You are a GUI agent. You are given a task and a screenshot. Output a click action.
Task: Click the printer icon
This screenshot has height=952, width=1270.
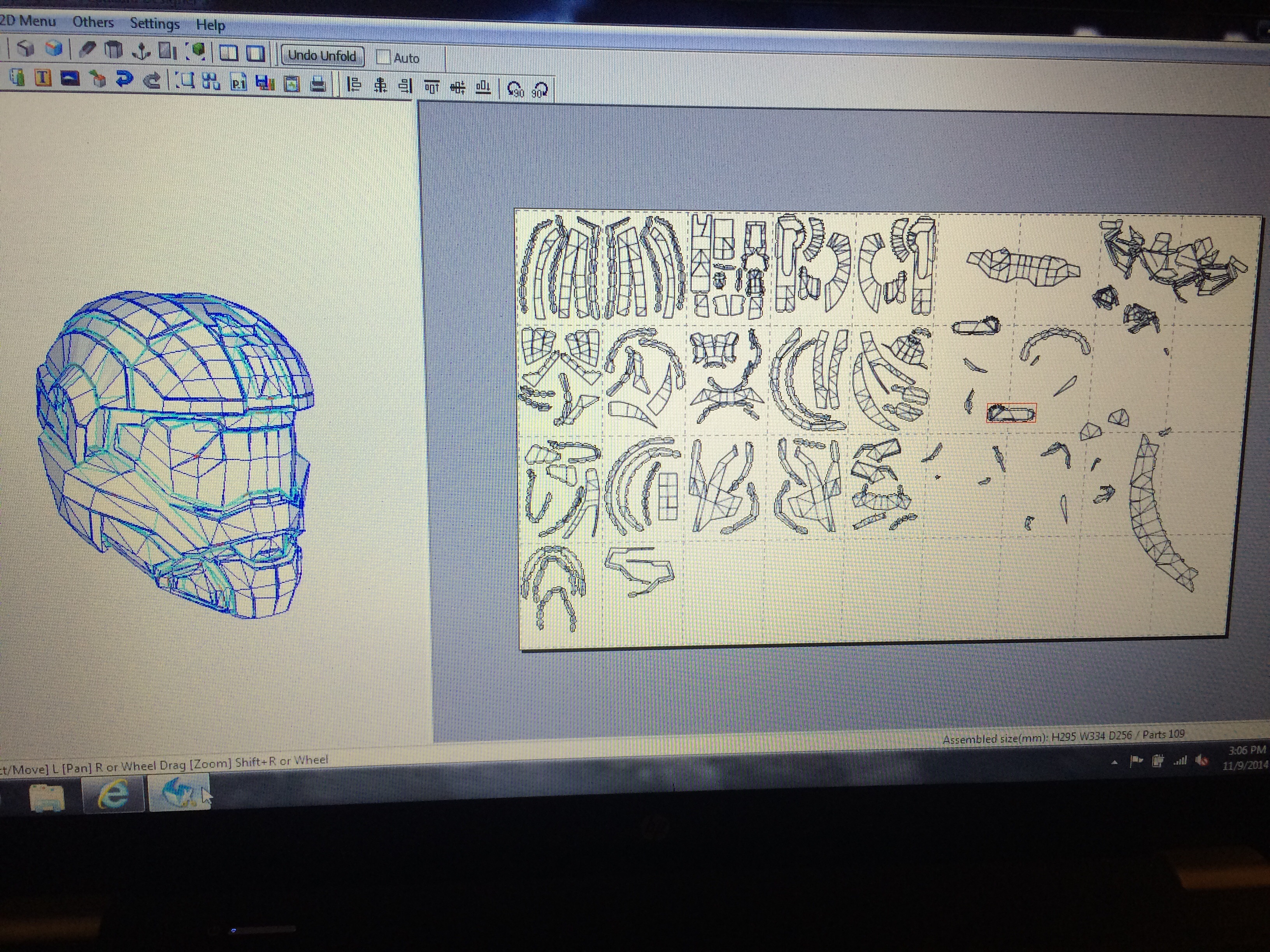(318, 84)
